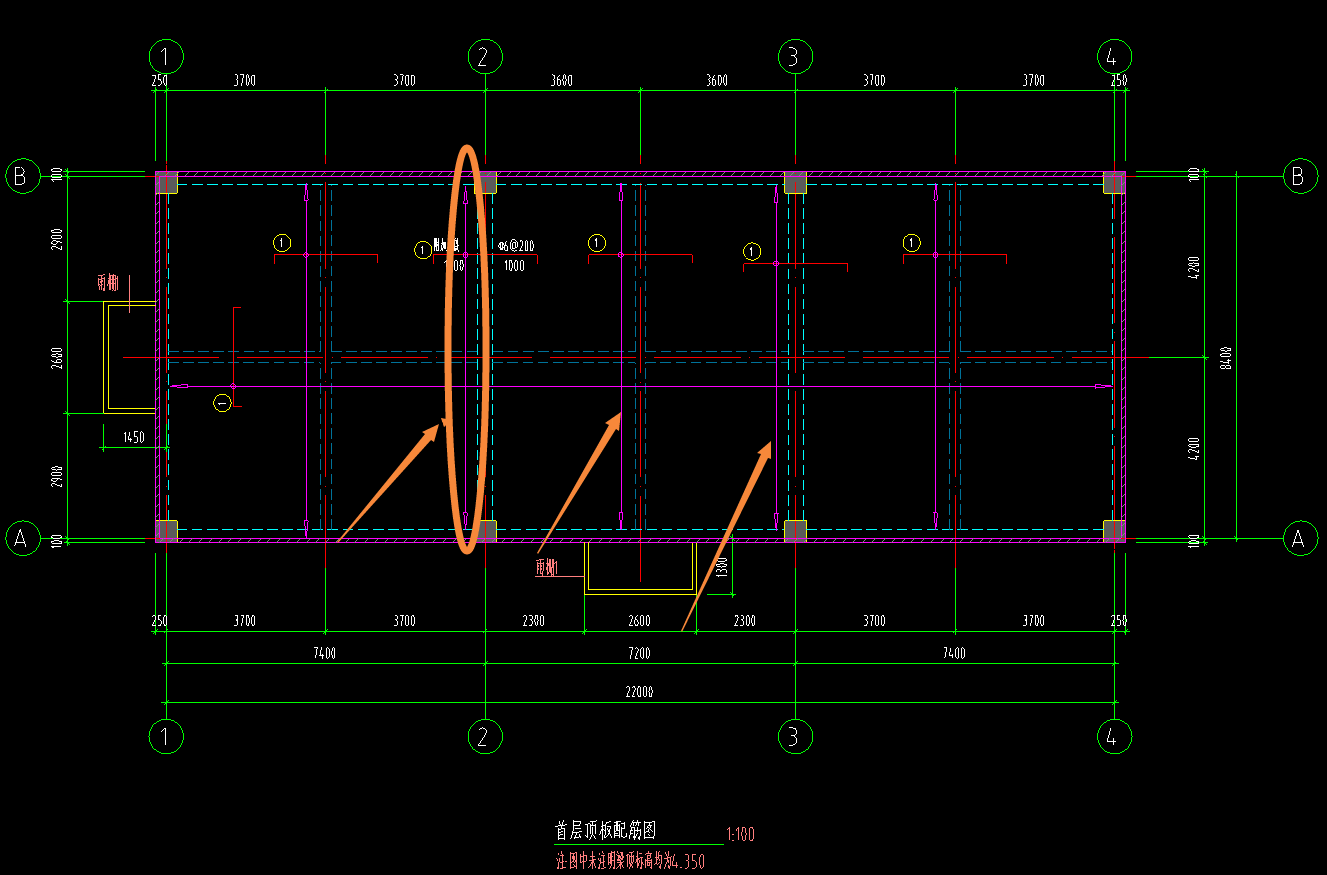Select the column at axis A-3 intersection
This screenshot has width=1327, height=875.
[795, 531]
